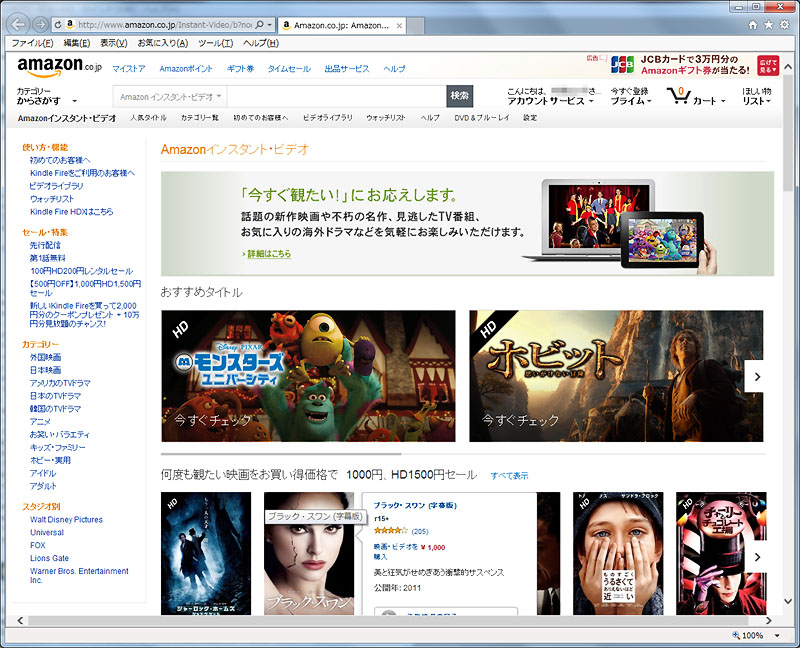Open browser tools gear icon

(785, 25)
